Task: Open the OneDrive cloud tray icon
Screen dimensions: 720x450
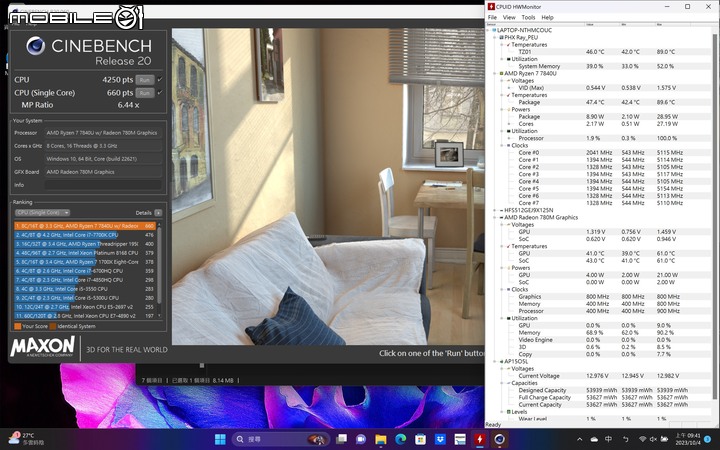Action: 594,439
